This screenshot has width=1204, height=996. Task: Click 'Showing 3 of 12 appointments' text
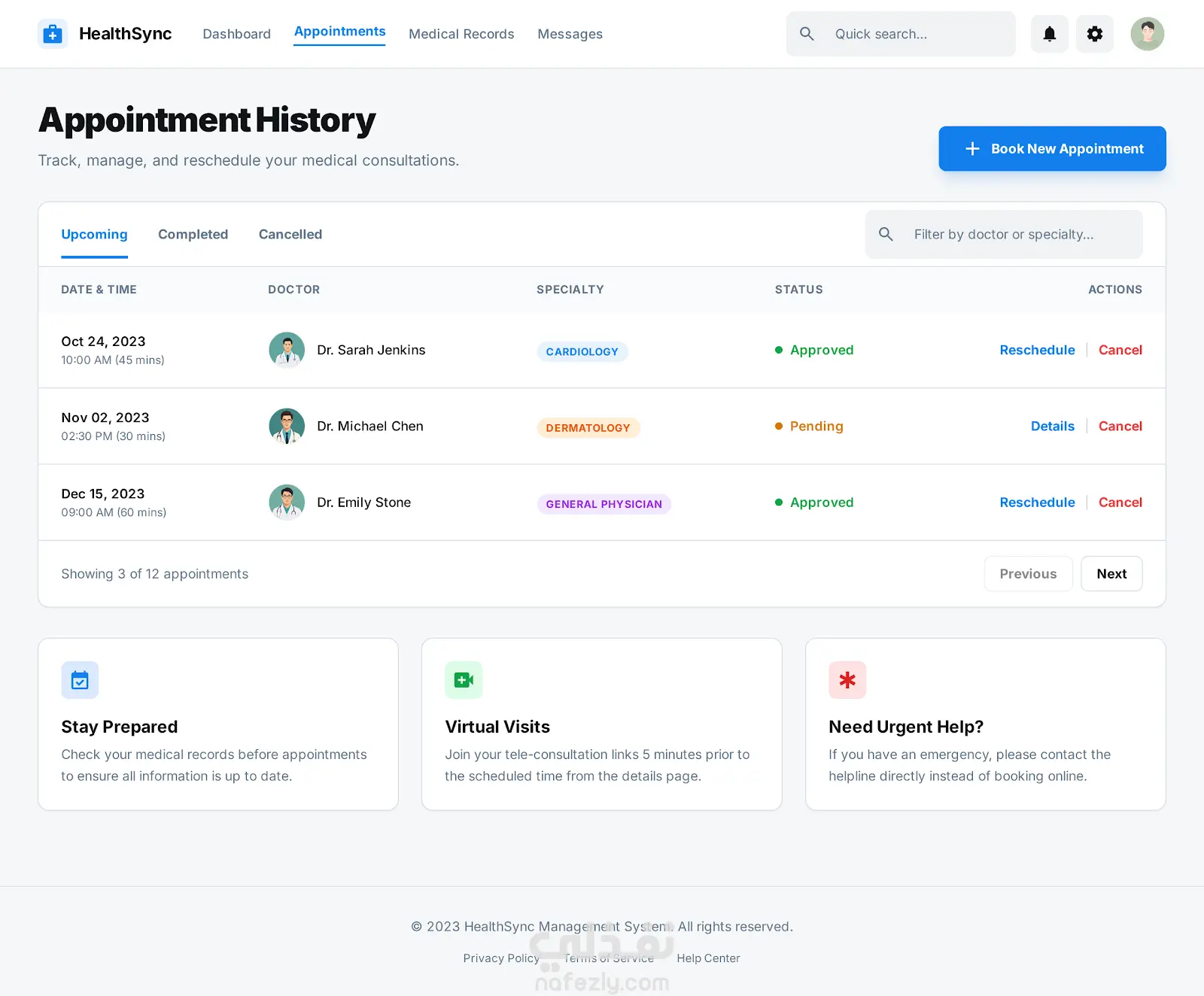[x=154, y=574]
